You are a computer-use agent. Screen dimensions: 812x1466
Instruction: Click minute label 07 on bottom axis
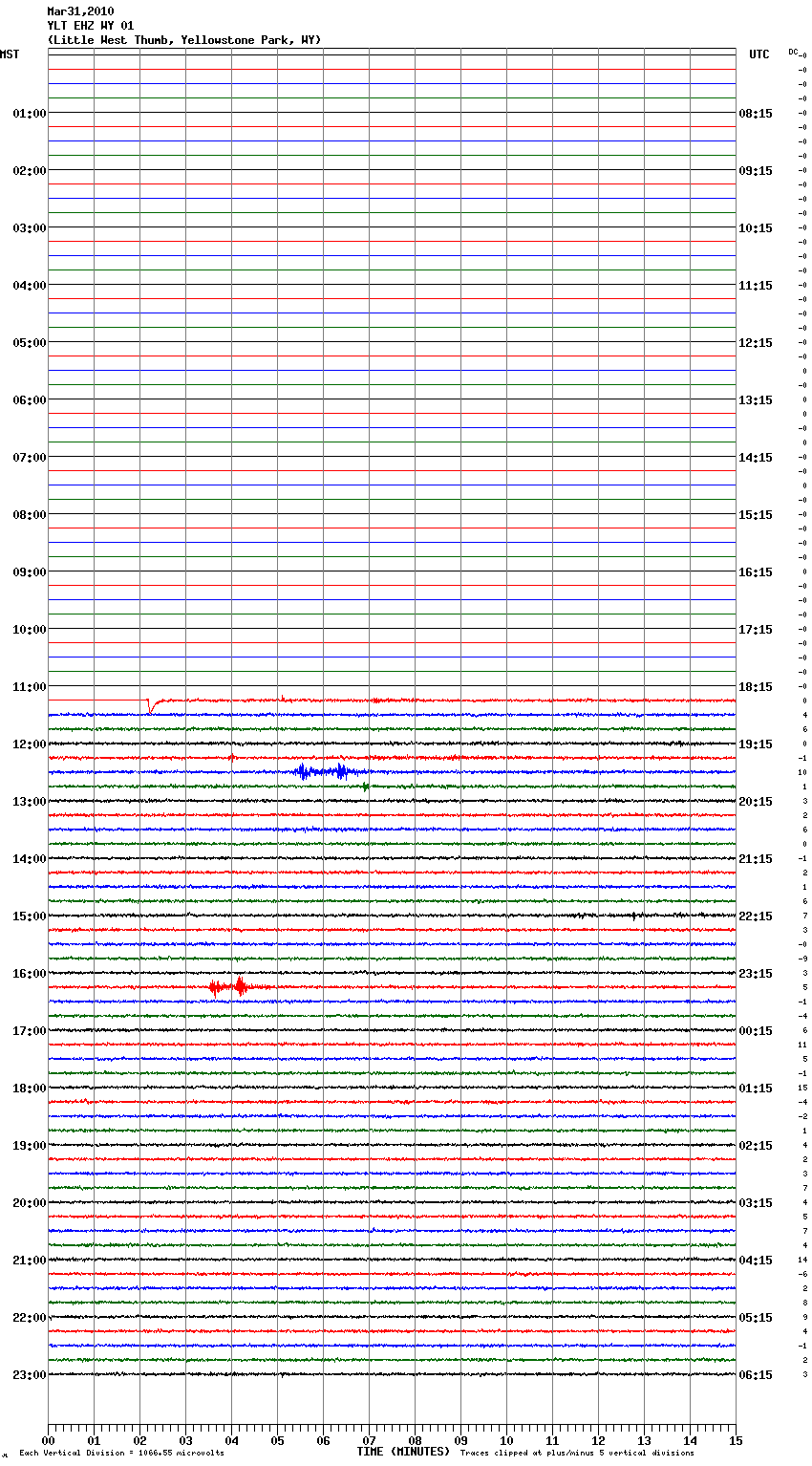(x=369, y=1441)
